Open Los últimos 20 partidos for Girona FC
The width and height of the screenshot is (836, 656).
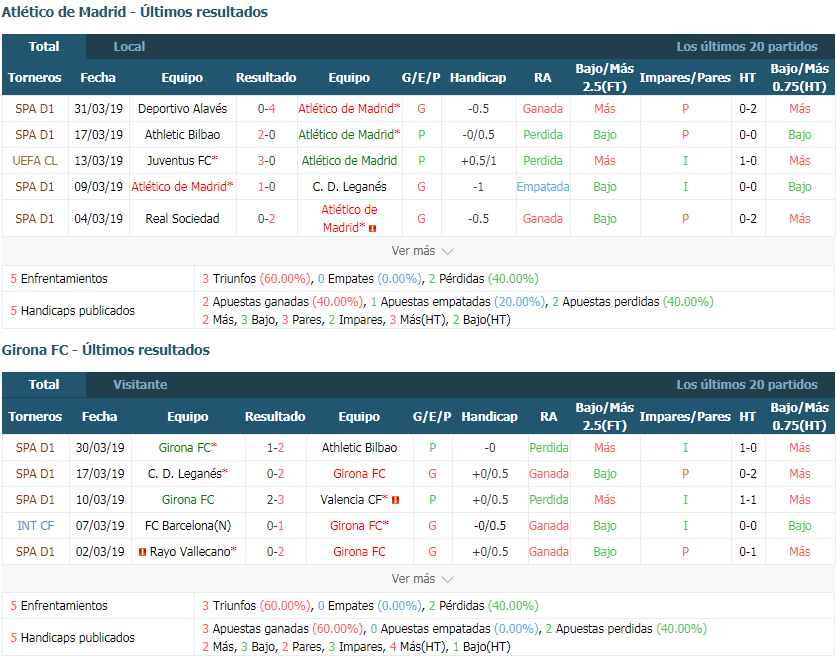pyautogui.click(x=746, y=385)
